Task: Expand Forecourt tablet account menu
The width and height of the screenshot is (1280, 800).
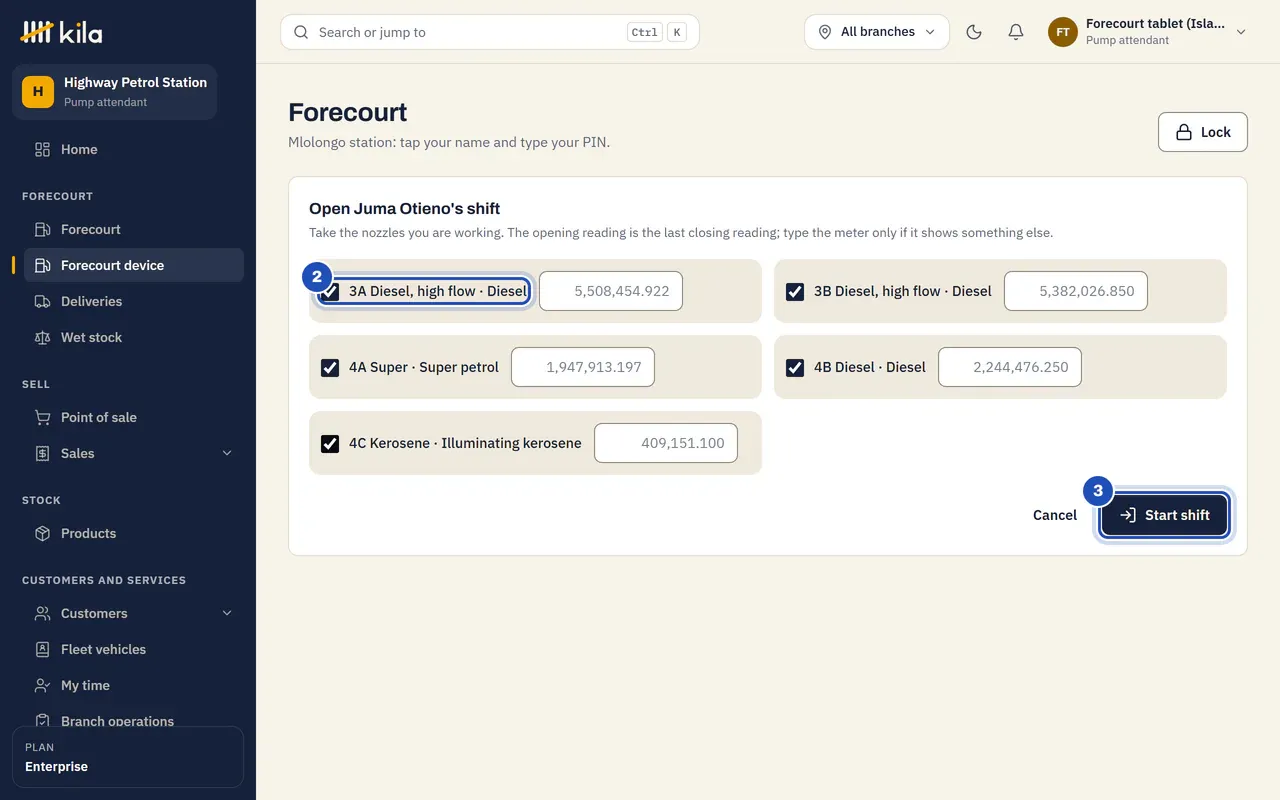Action: [1148, 32]
